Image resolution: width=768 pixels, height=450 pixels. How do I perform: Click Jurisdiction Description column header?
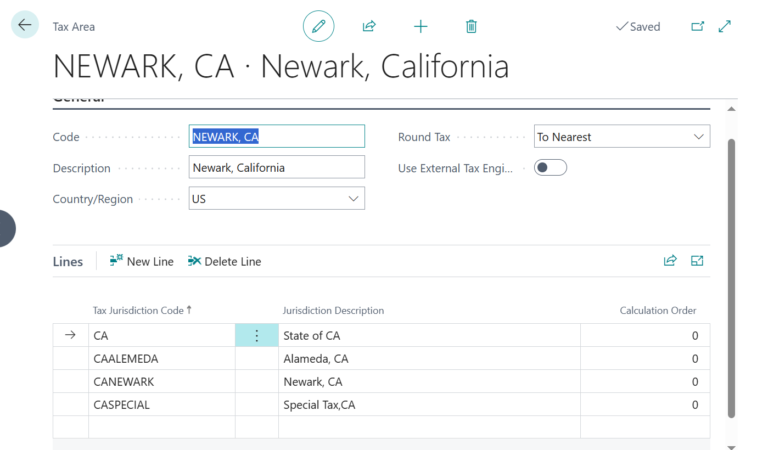(333, 310)
